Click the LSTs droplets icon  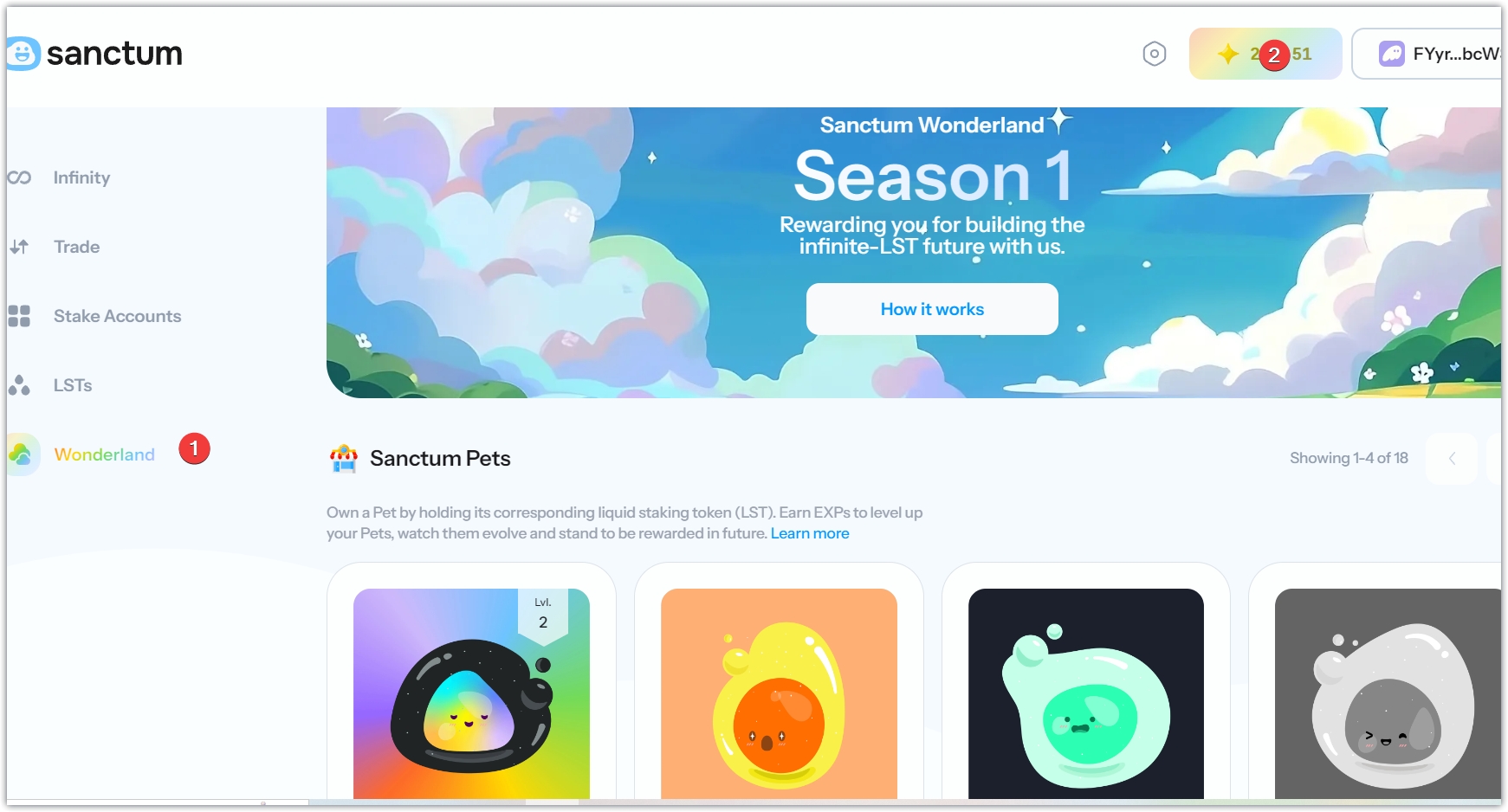(19, 385)
